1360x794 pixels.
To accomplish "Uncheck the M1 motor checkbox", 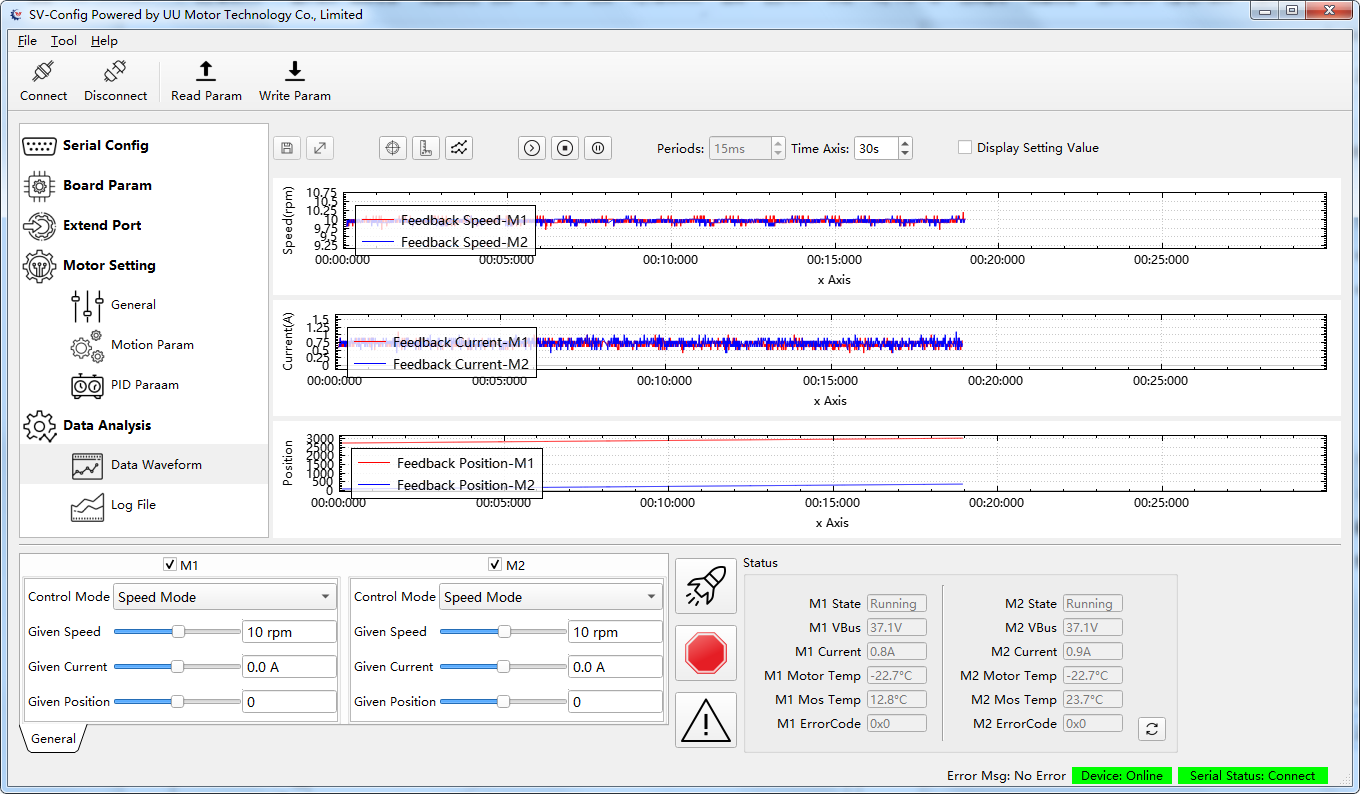I will [x=170, y=565].
